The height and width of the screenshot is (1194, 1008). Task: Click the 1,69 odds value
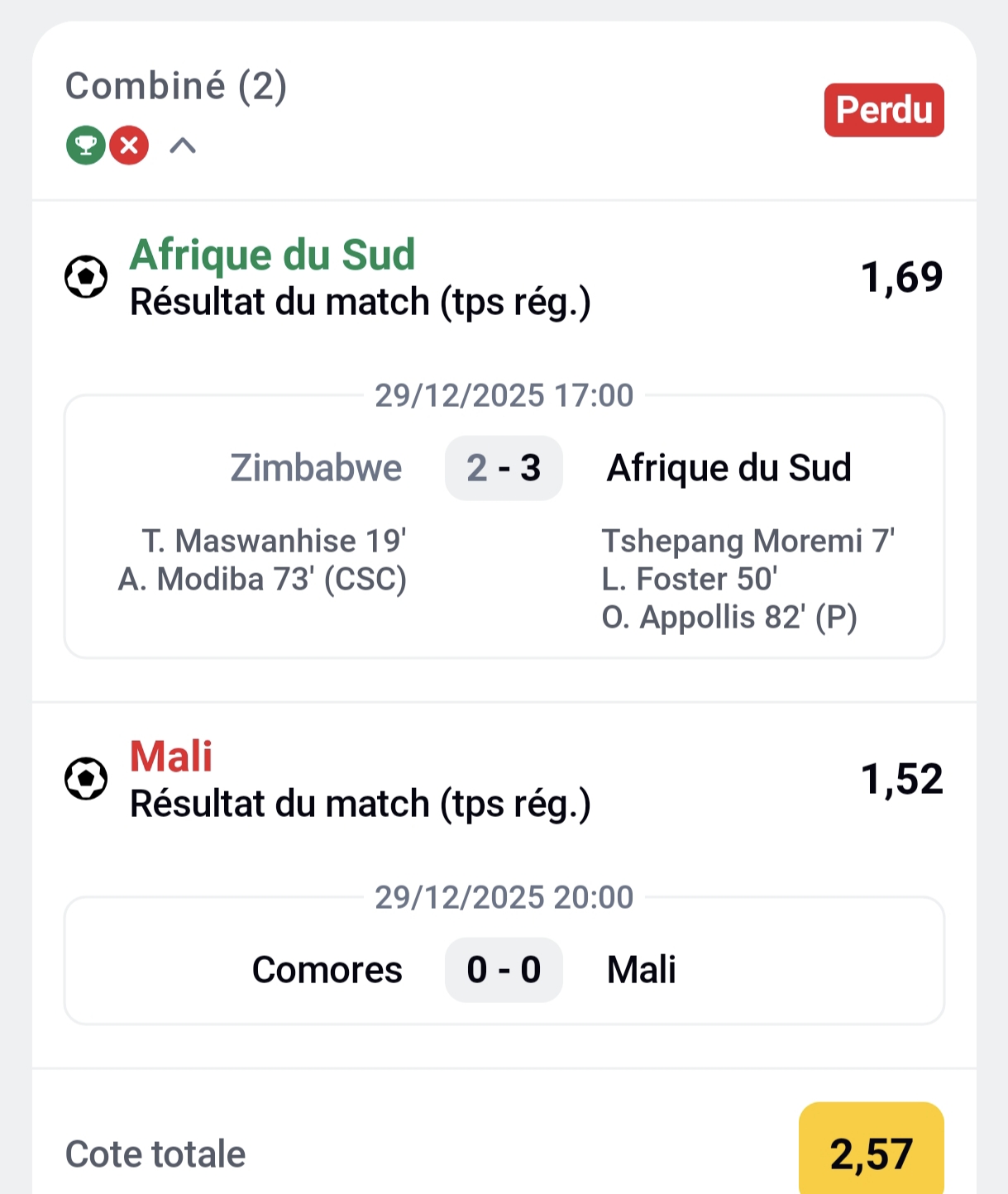(x=901, y=277)
